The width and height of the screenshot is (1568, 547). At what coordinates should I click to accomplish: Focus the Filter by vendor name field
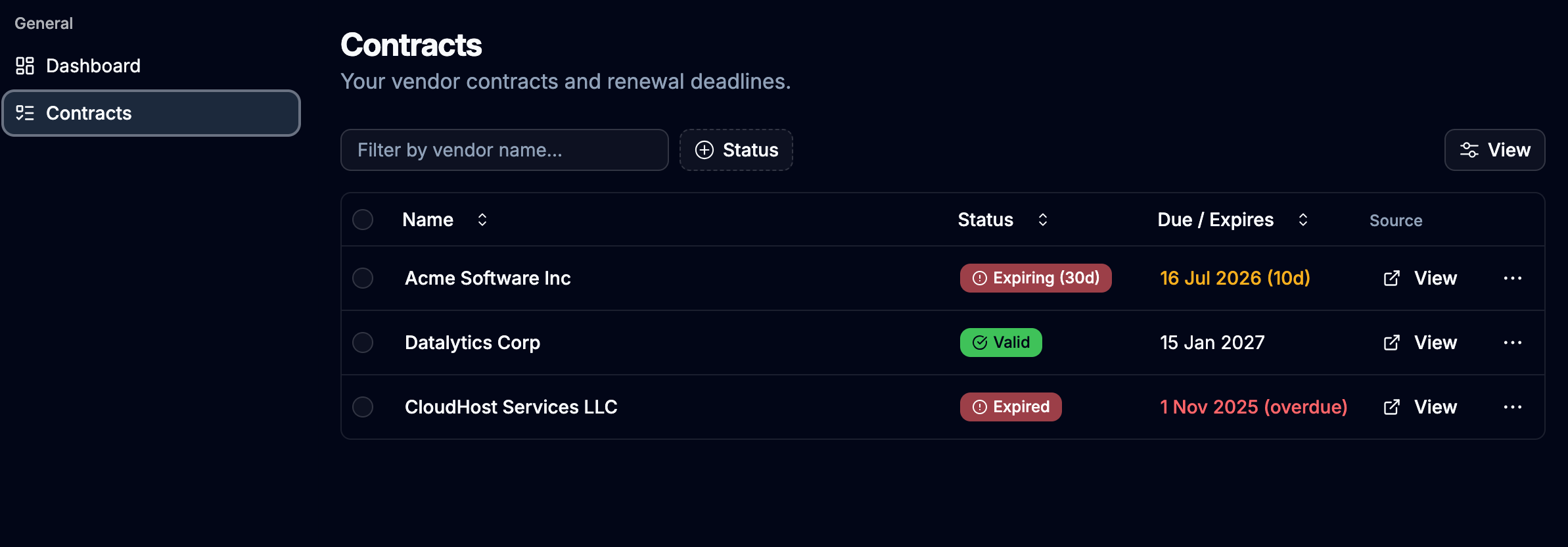tap(505, 150)
